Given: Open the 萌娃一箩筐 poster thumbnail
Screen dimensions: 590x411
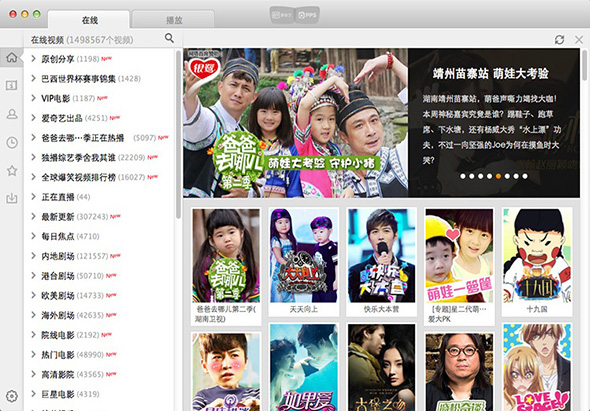Looking at the screenshot, I should tap(459, 256).
